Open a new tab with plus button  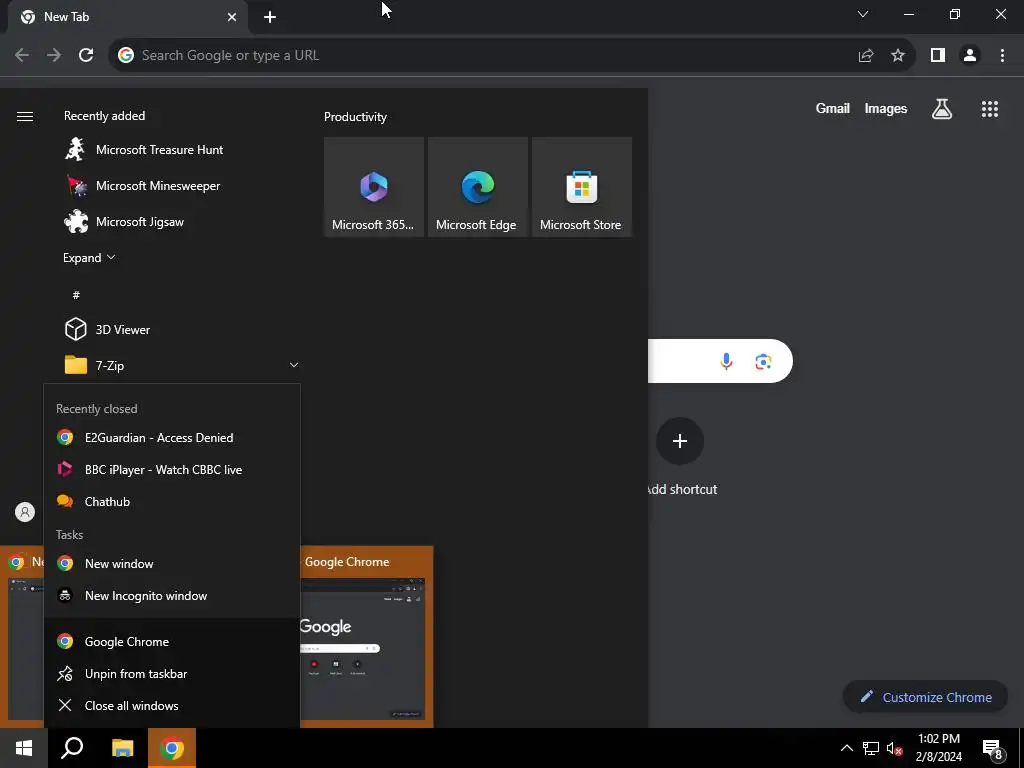[270, 17]
